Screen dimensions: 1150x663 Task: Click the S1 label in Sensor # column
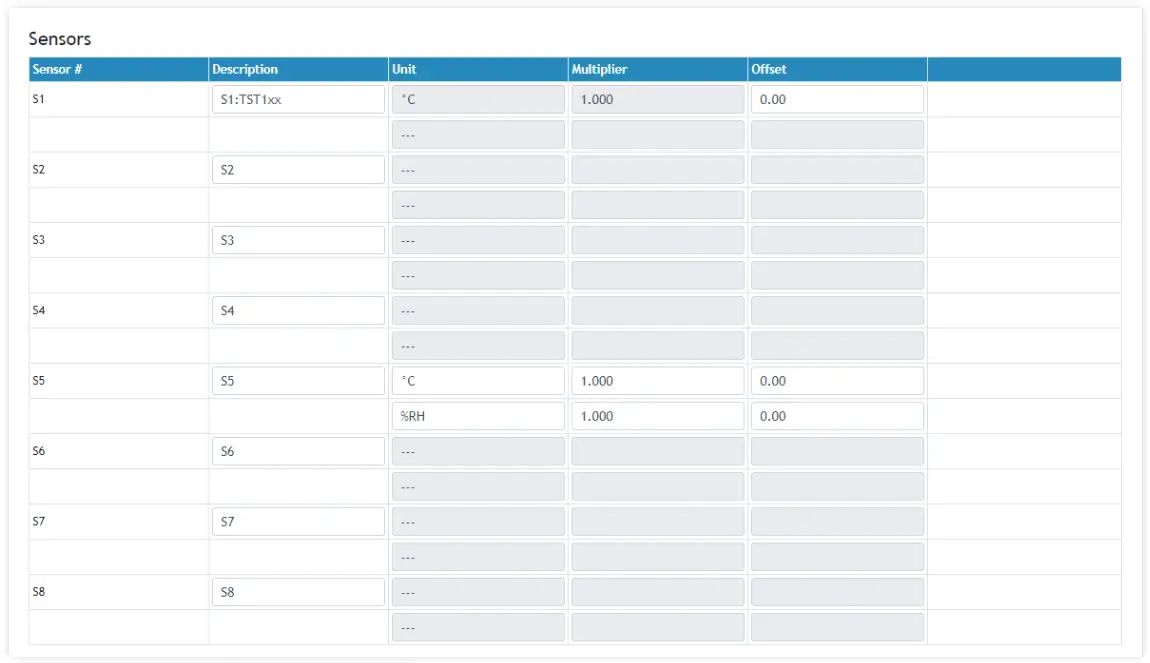(38, 98)
